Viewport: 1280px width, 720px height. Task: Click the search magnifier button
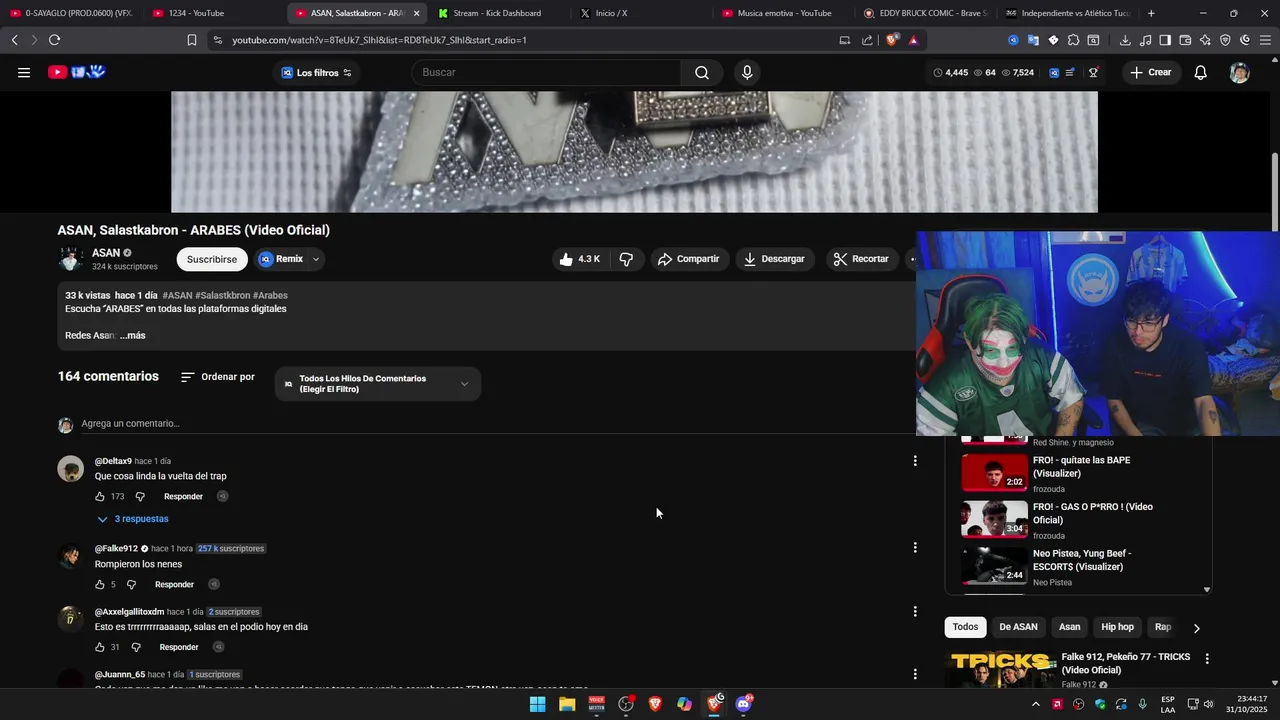(702, 72)
